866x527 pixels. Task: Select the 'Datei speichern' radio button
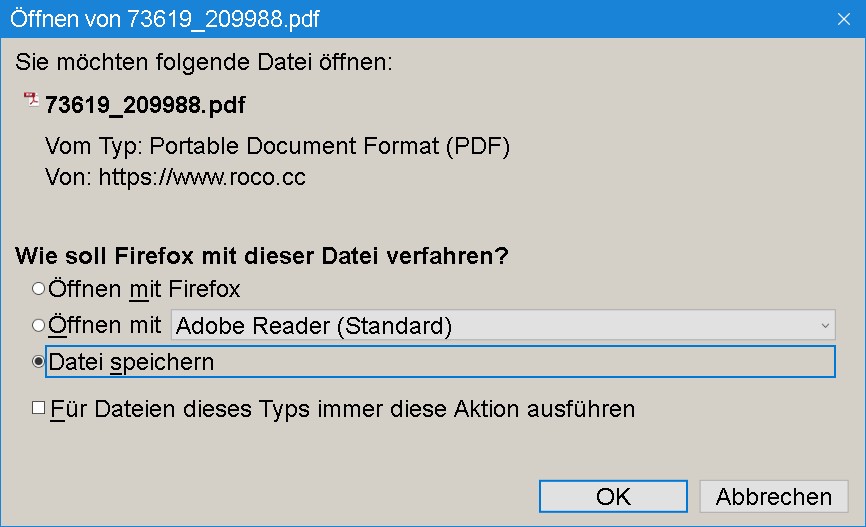pyautogui.click(x=38, y=362)
